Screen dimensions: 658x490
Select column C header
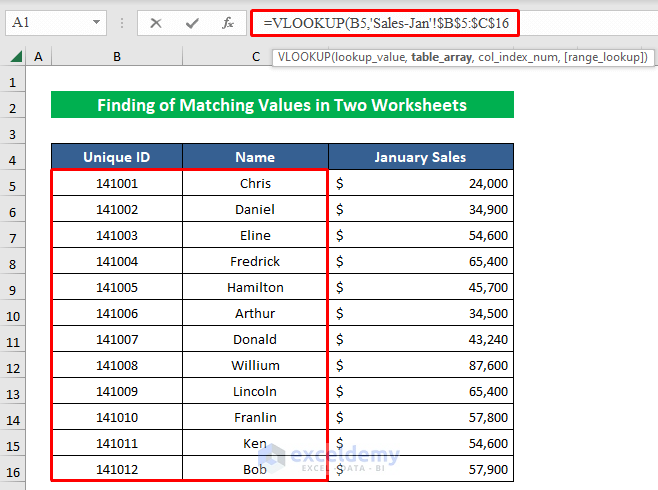256,58
